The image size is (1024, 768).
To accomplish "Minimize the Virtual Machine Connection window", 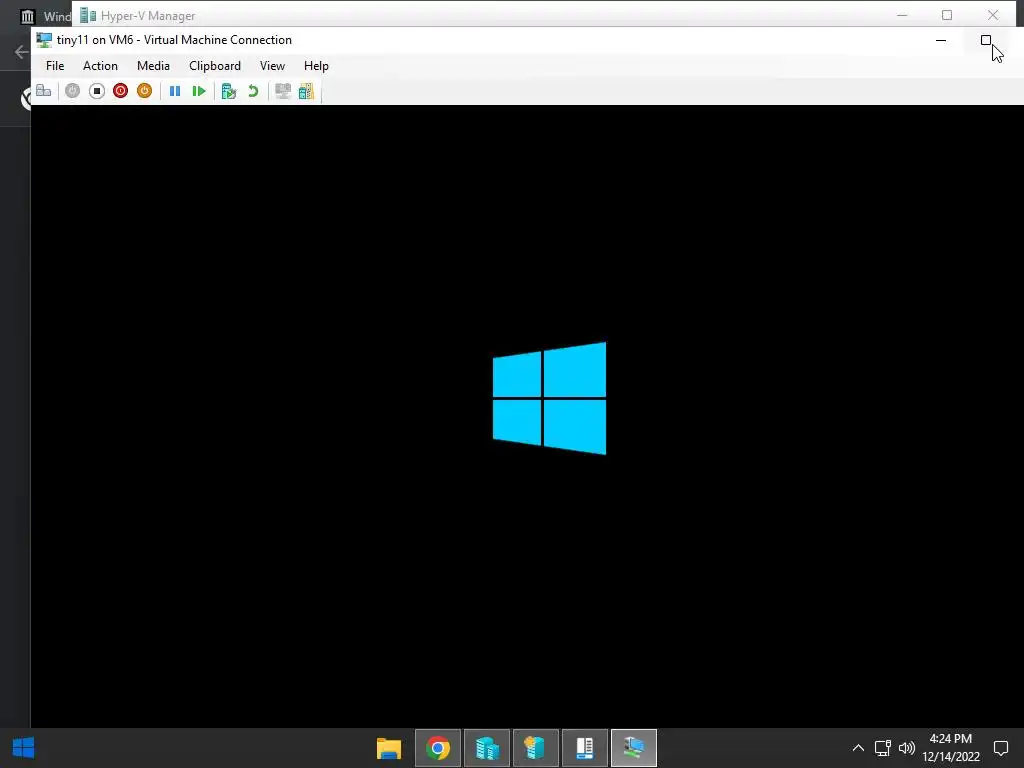I will (941, 40).
